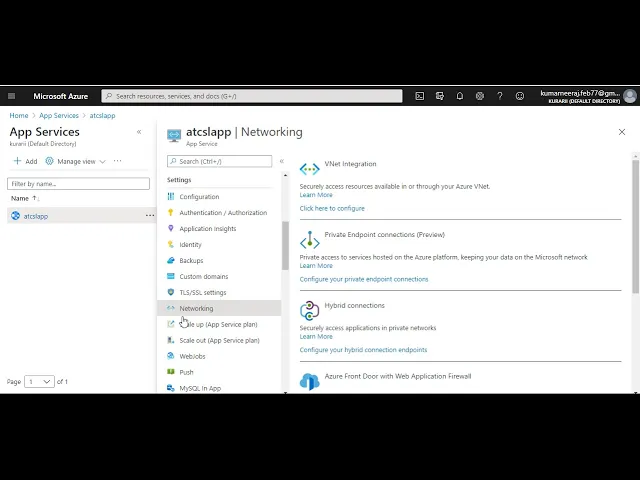This screenshot has height=480, width=640.
Task: Click the Scale out icon
Action: point(171,340)
